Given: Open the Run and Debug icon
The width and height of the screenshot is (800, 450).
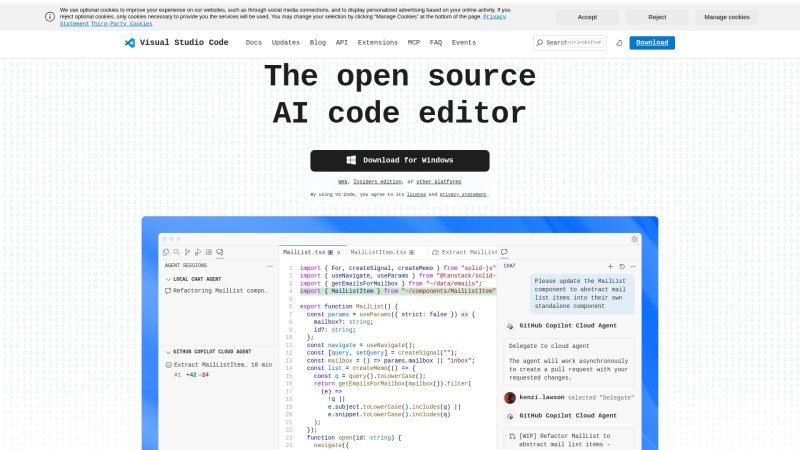Looking at the screenshot, I should coord(198,252).
